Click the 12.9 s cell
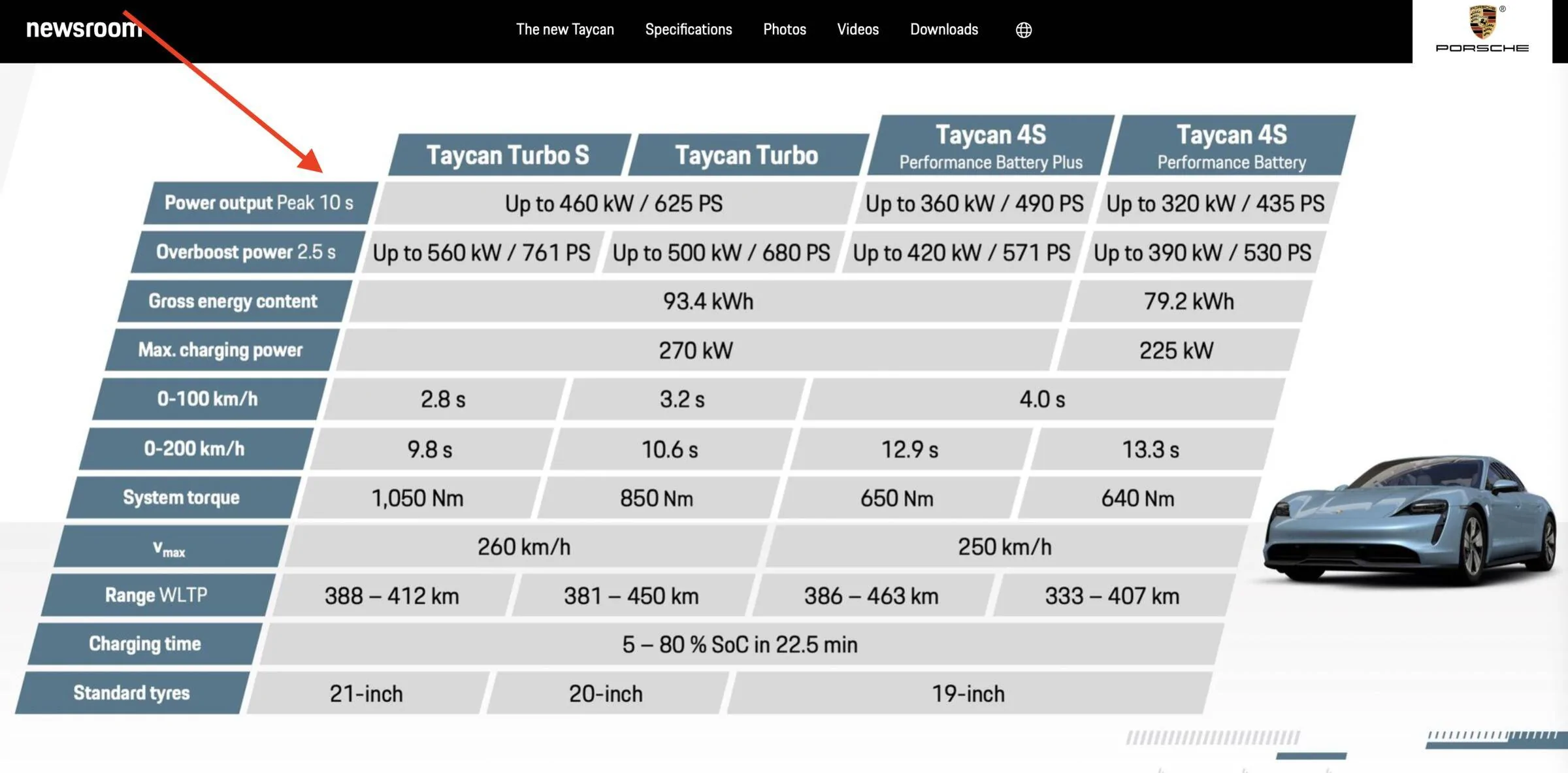The height and width of the screenshot is (773, 1568). click(911, 449)
